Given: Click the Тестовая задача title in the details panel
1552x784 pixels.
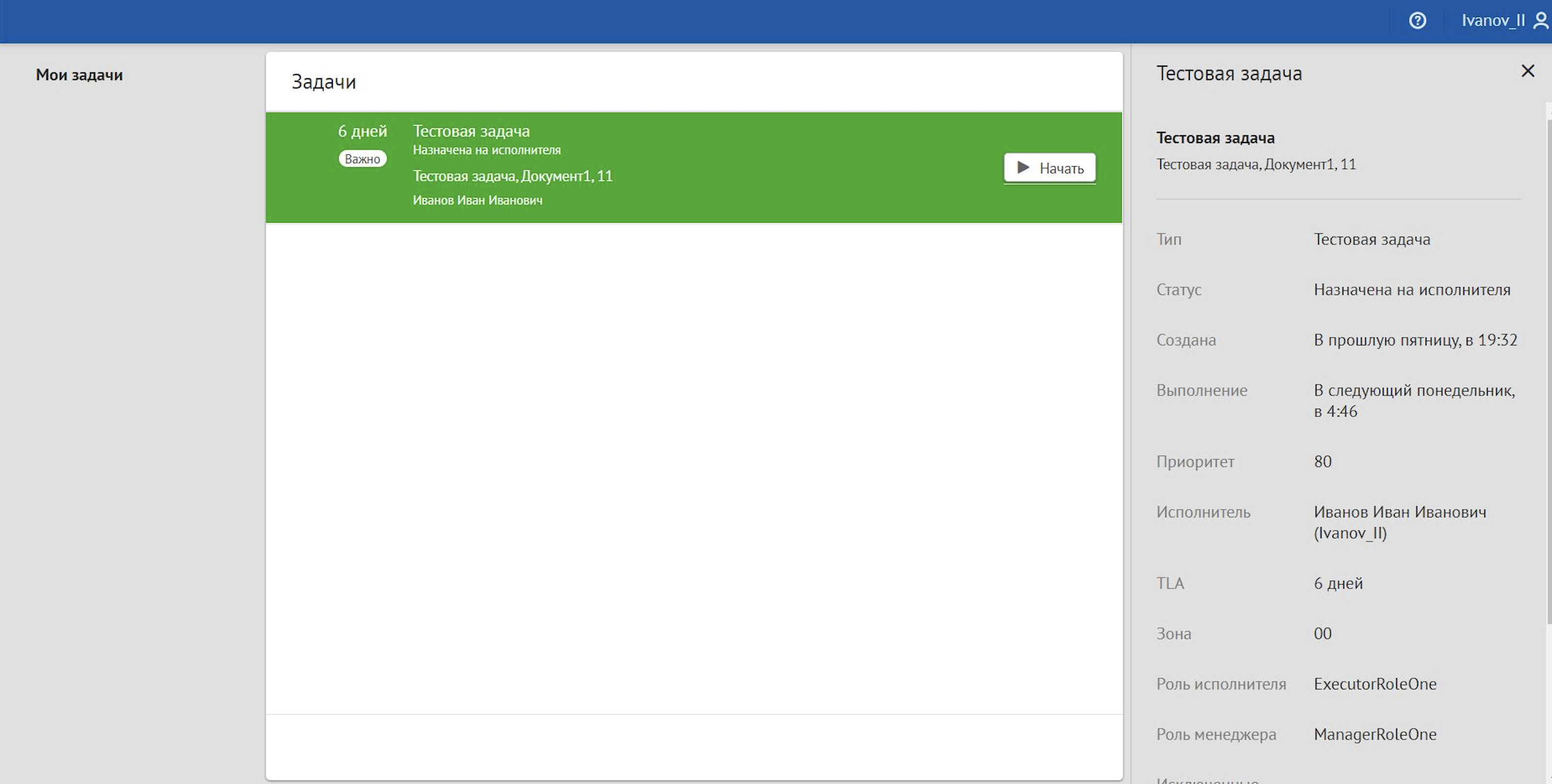Looking at the screenshot, I should [x=1215, y=138].
